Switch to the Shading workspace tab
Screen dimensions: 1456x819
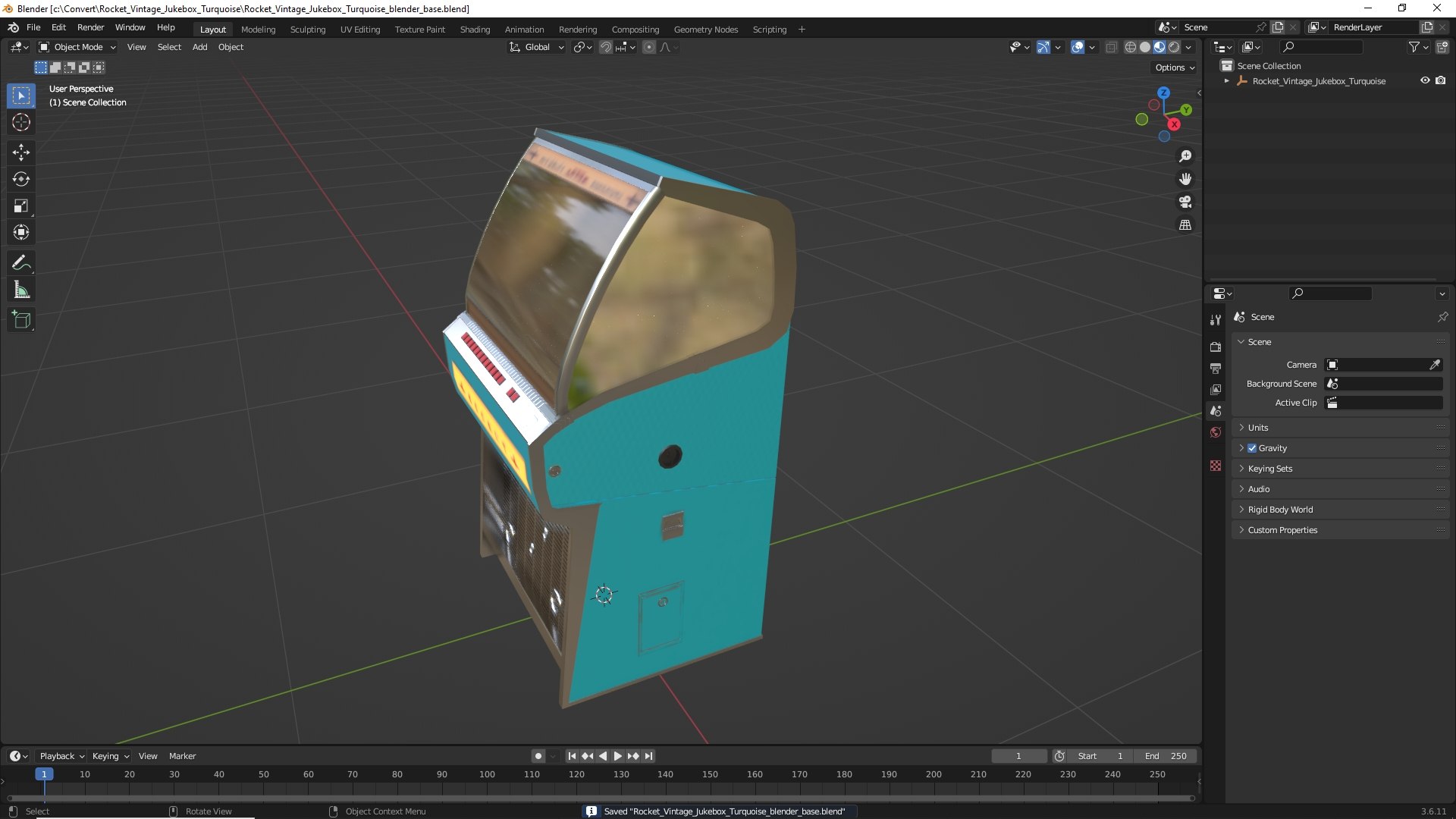tap(475, 30)
